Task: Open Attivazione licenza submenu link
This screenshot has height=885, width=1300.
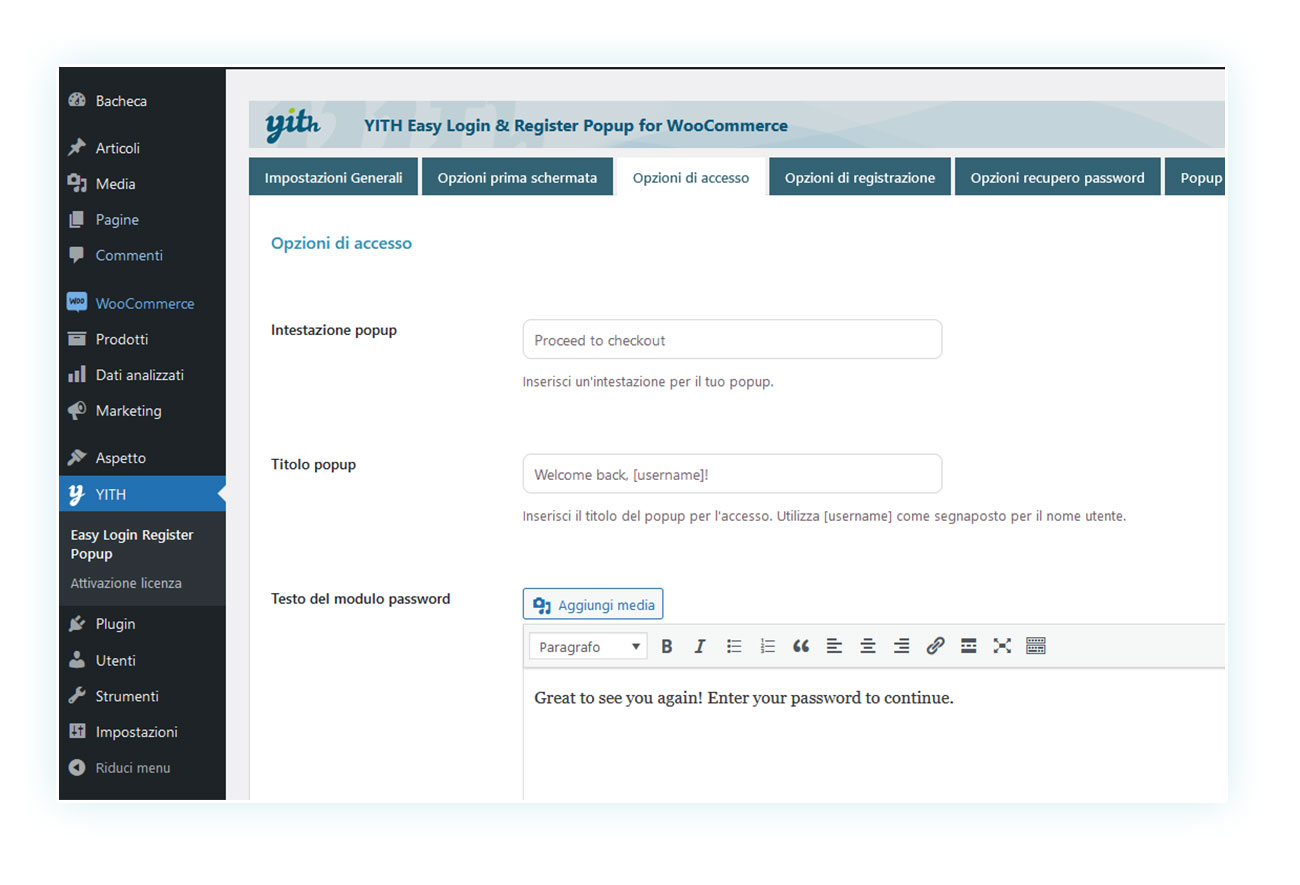Action: coord(126,583)
